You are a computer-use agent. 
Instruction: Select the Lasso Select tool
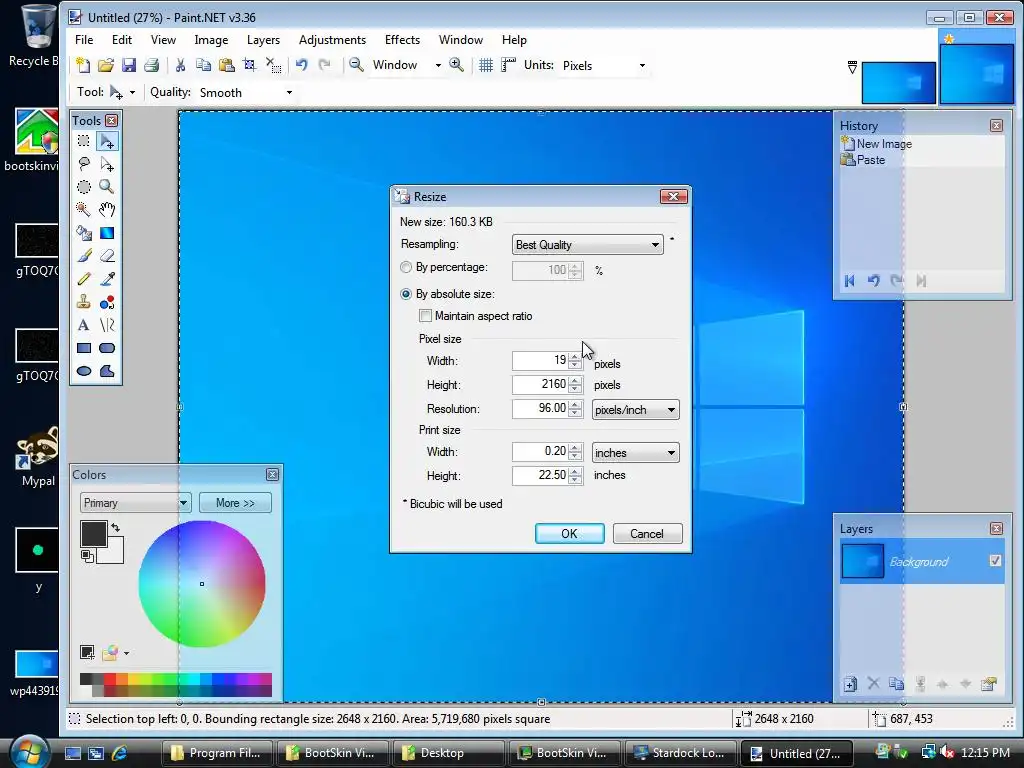[84, 164]
